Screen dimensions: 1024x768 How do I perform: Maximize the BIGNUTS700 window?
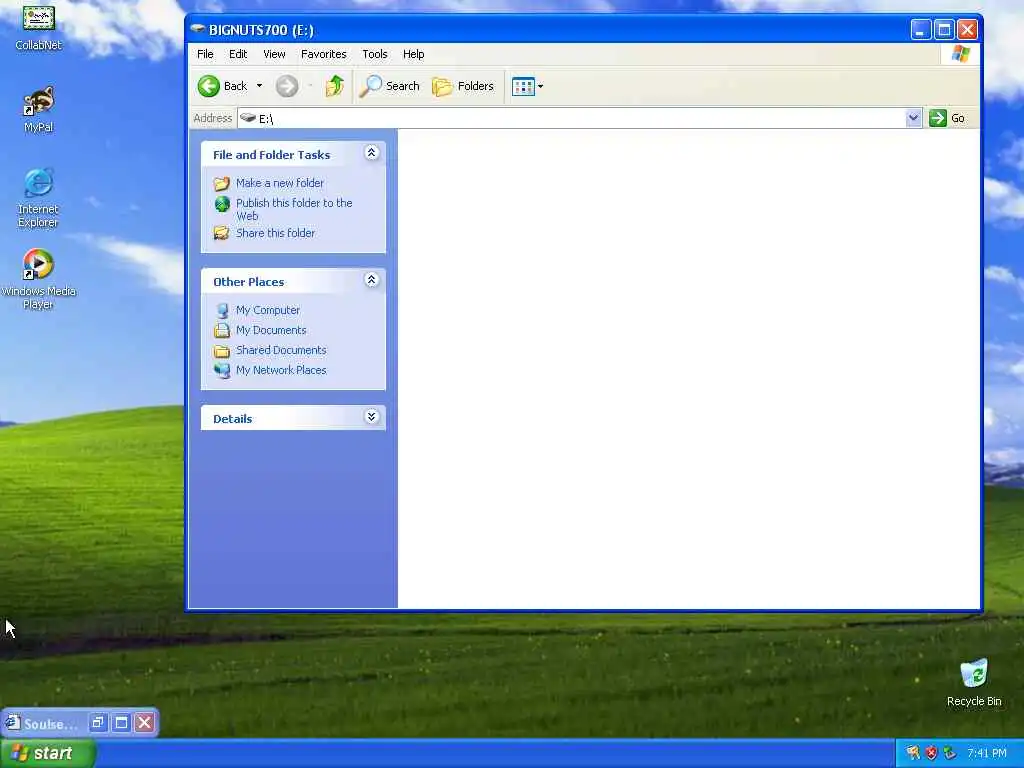click(x=944, y=29)
